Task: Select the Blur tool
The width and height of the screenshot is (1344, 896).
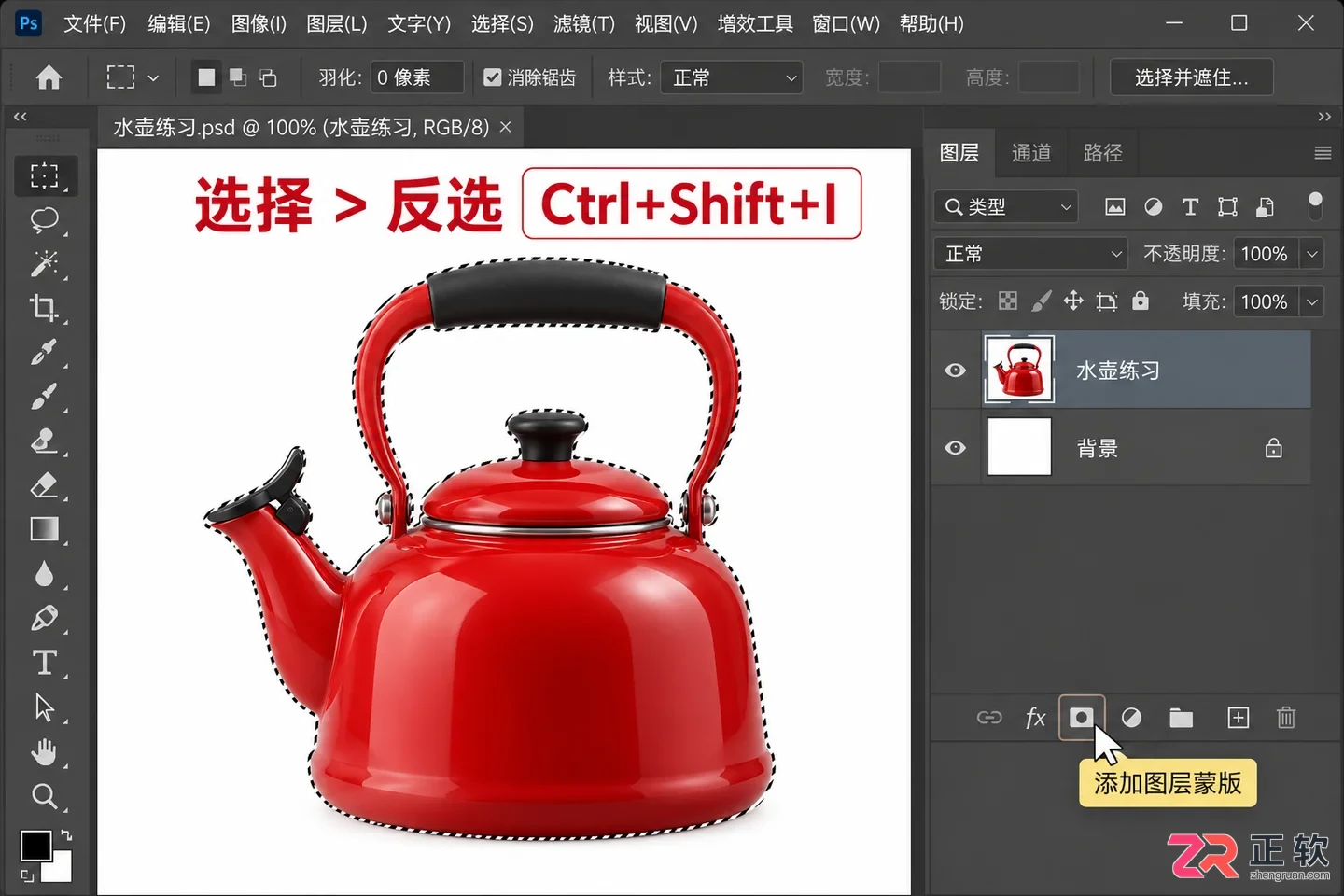Action: coord(45,573)
